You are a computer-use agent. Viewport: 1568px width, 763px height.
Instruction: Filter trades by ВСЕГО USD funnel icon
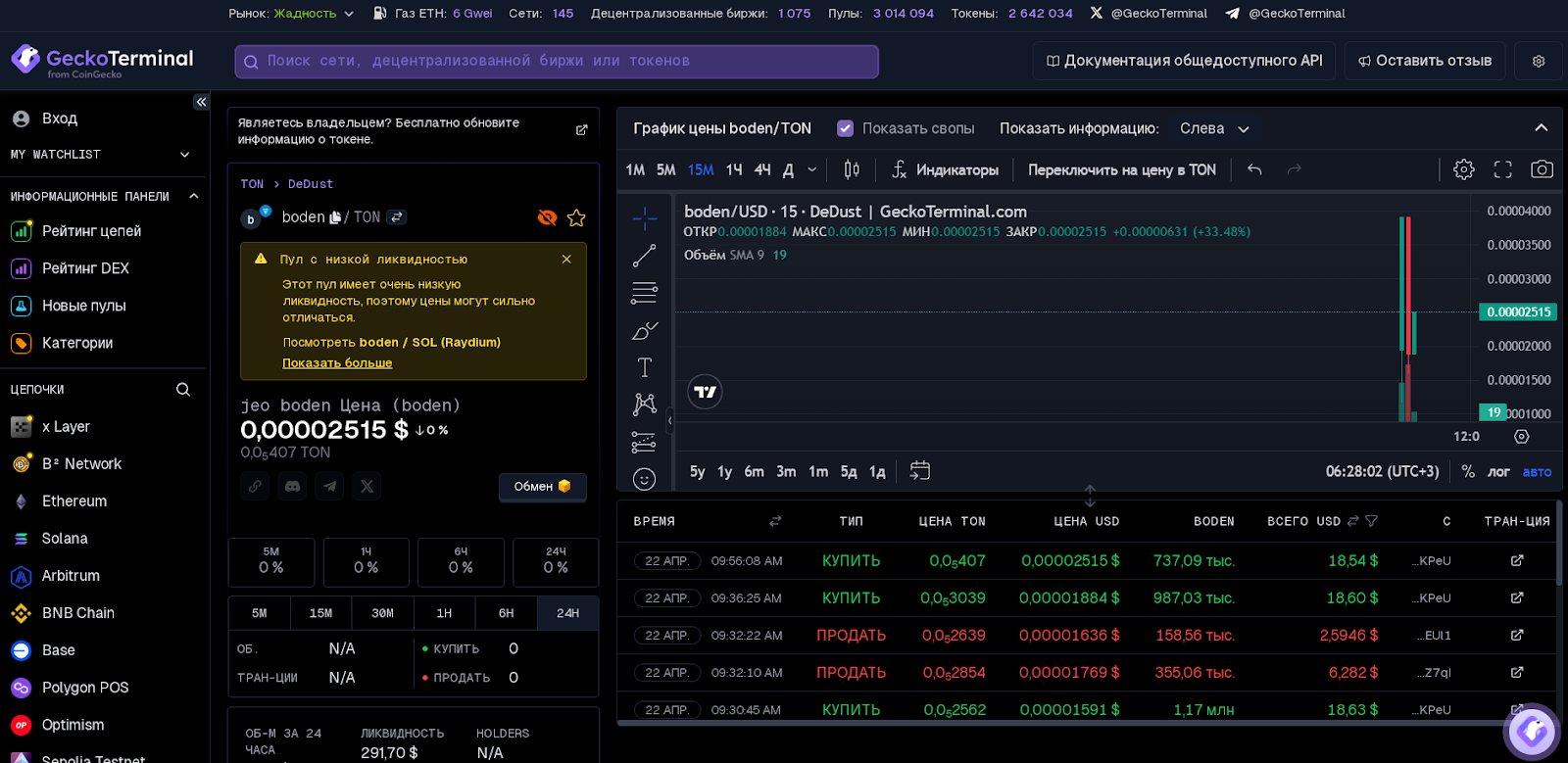click(1371, 521)
